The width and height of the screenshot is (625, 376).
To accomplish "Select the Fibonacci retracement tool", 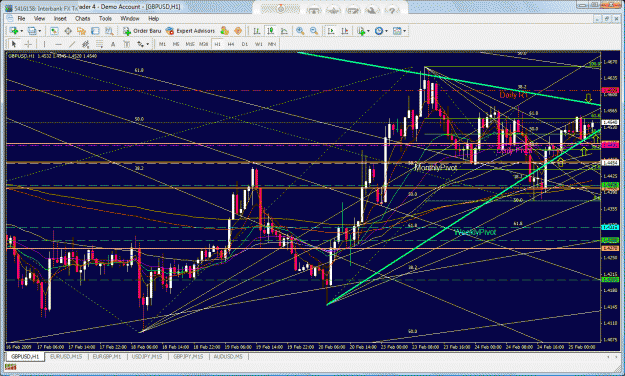I will point(99,44).
